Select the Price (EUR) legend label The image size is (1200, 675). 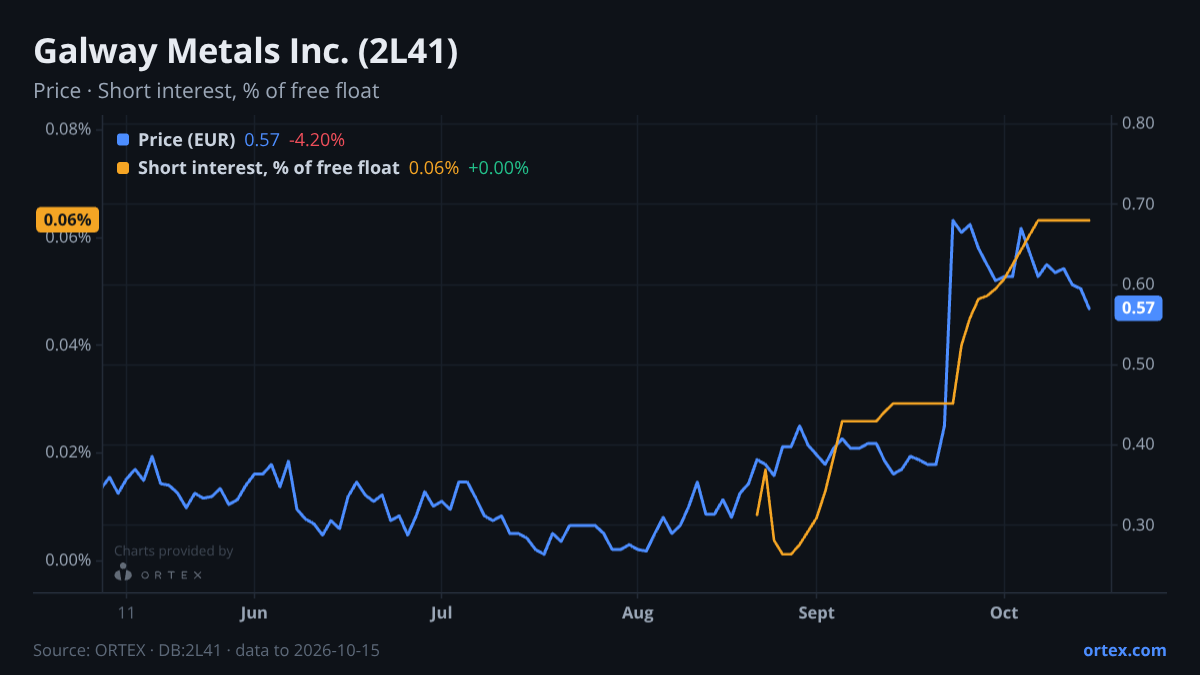(186, 140)
